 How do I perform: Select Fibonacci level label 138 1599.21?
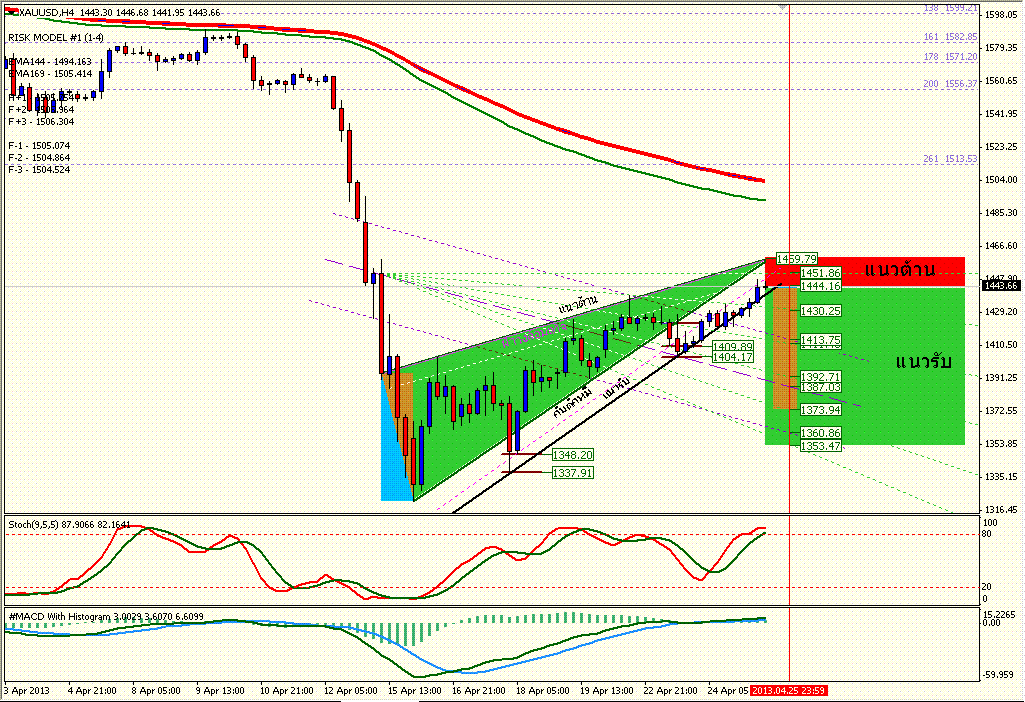[950, 8]
